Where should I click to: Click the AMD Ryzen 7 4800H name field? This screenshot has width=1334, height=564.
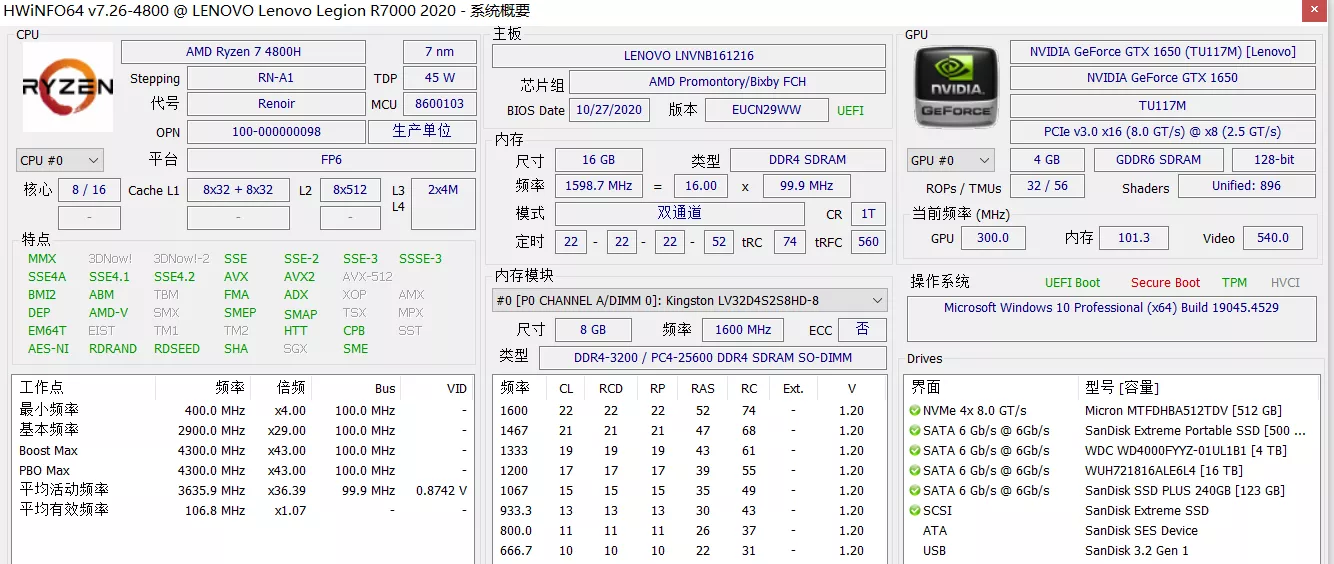[x=243, y=52]
